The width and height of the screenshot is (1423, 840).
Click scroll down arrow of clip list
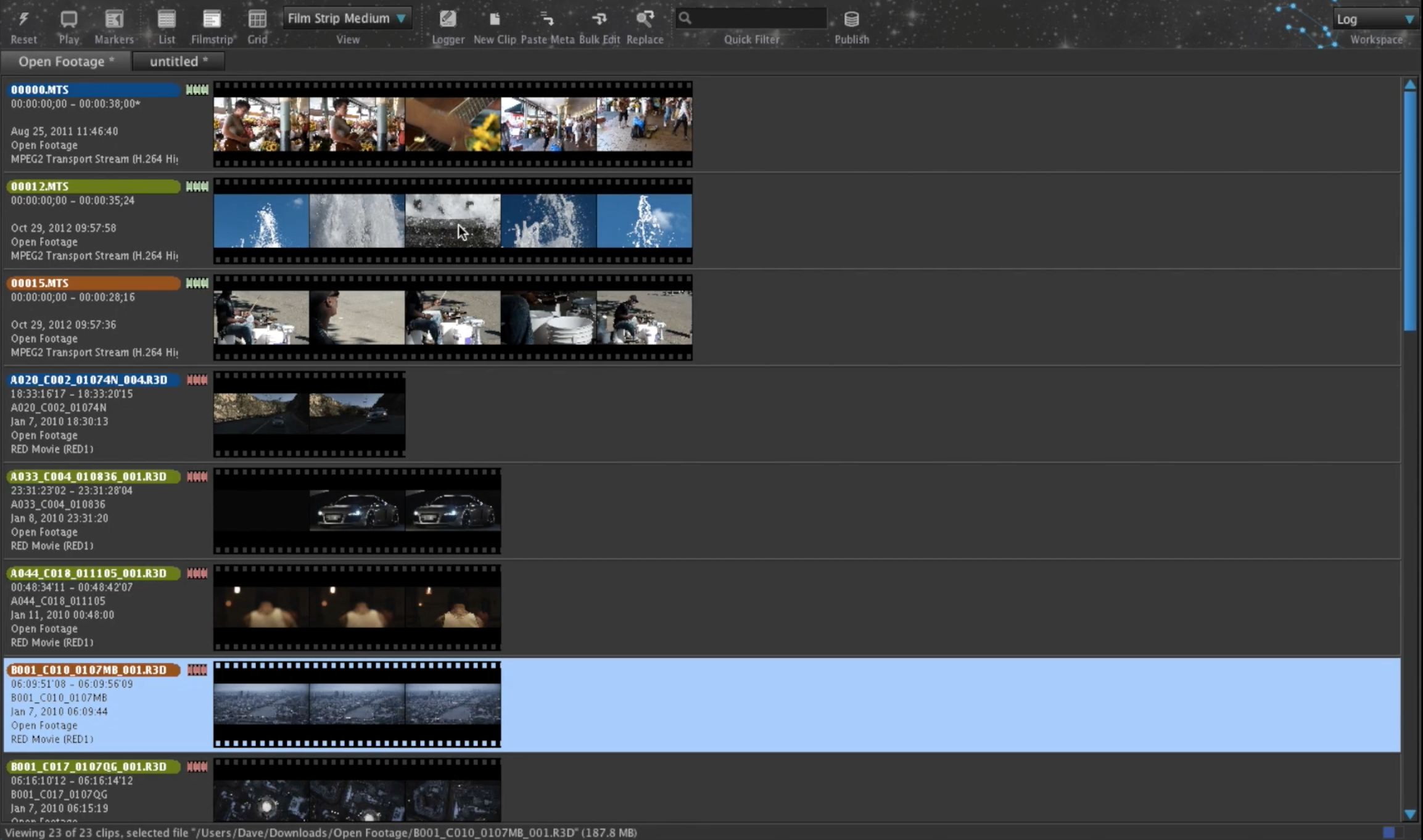(x=1409, y=814)
